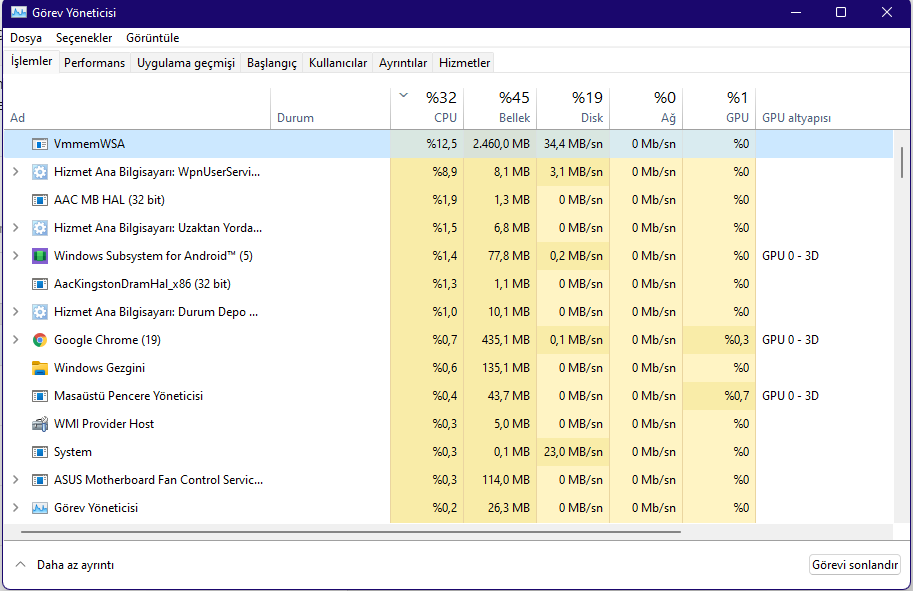Click the 34,4 MB/sn disk value
Image resolution: width=913 pixels, height=591 pixels.
click(x=574, y=144)
